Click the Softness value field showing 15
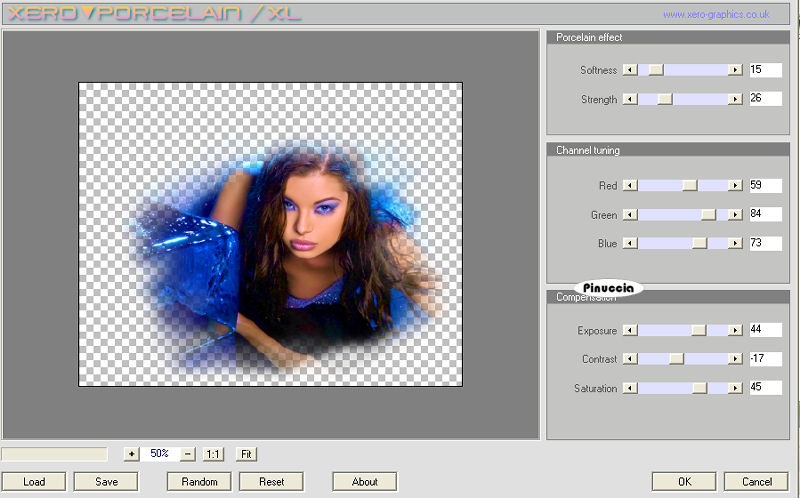 point(765,70)
